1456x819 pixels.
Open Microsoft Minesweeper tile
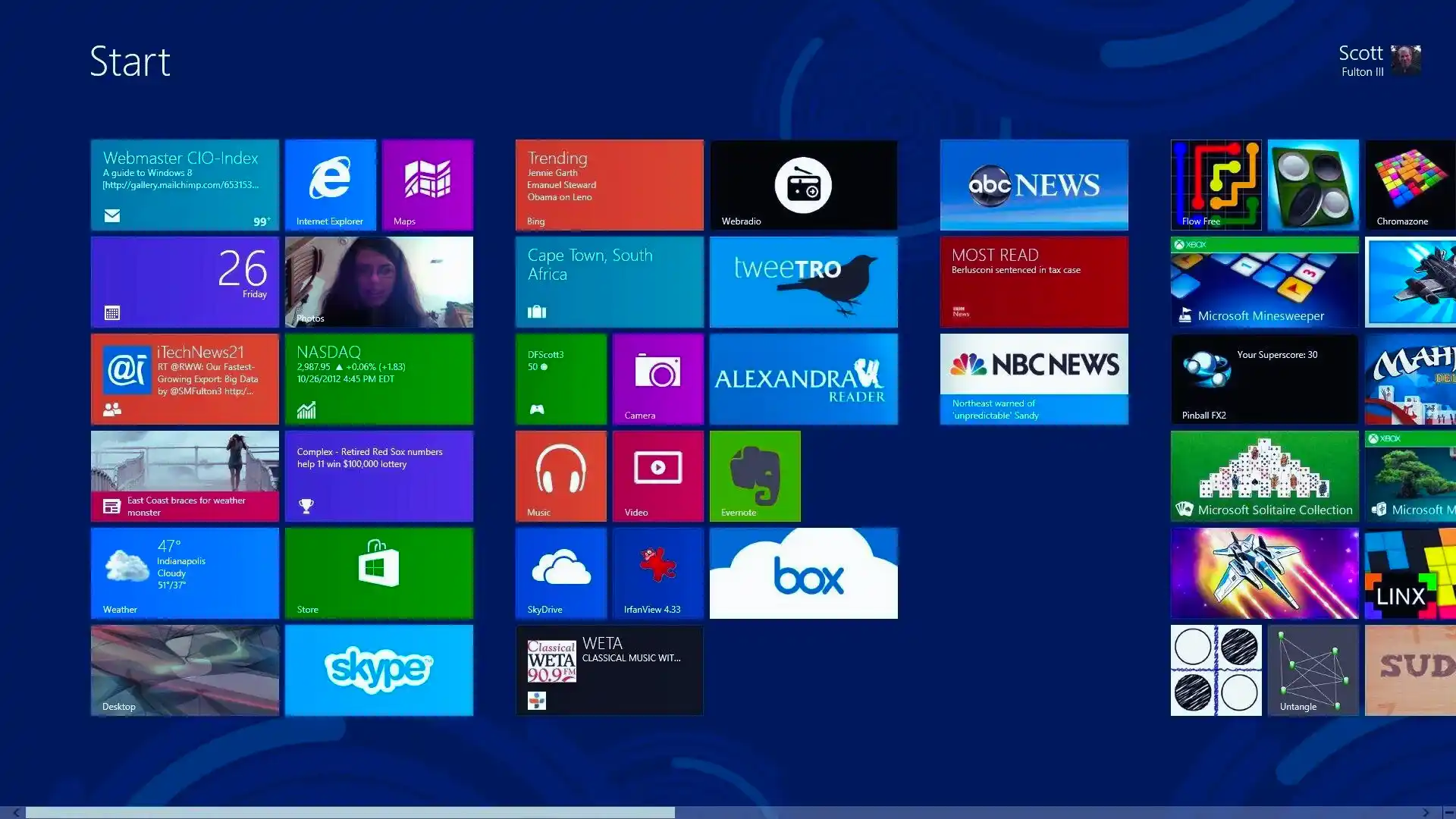pyautogui.click(x=1265, y=282)
